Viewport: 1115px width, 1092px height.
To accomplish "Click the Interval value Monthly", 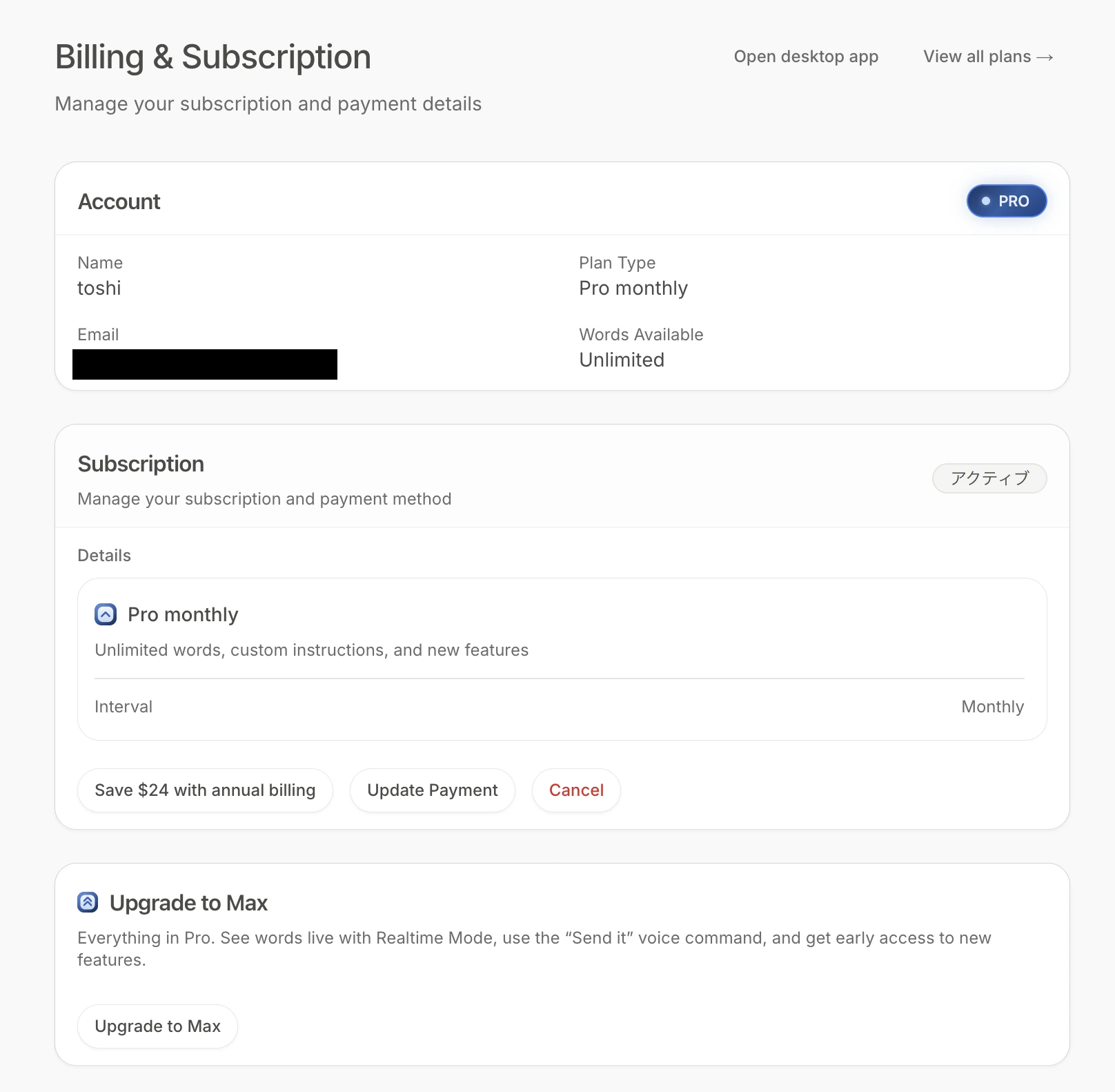I will pyautogui.click(x=992, y=707).
